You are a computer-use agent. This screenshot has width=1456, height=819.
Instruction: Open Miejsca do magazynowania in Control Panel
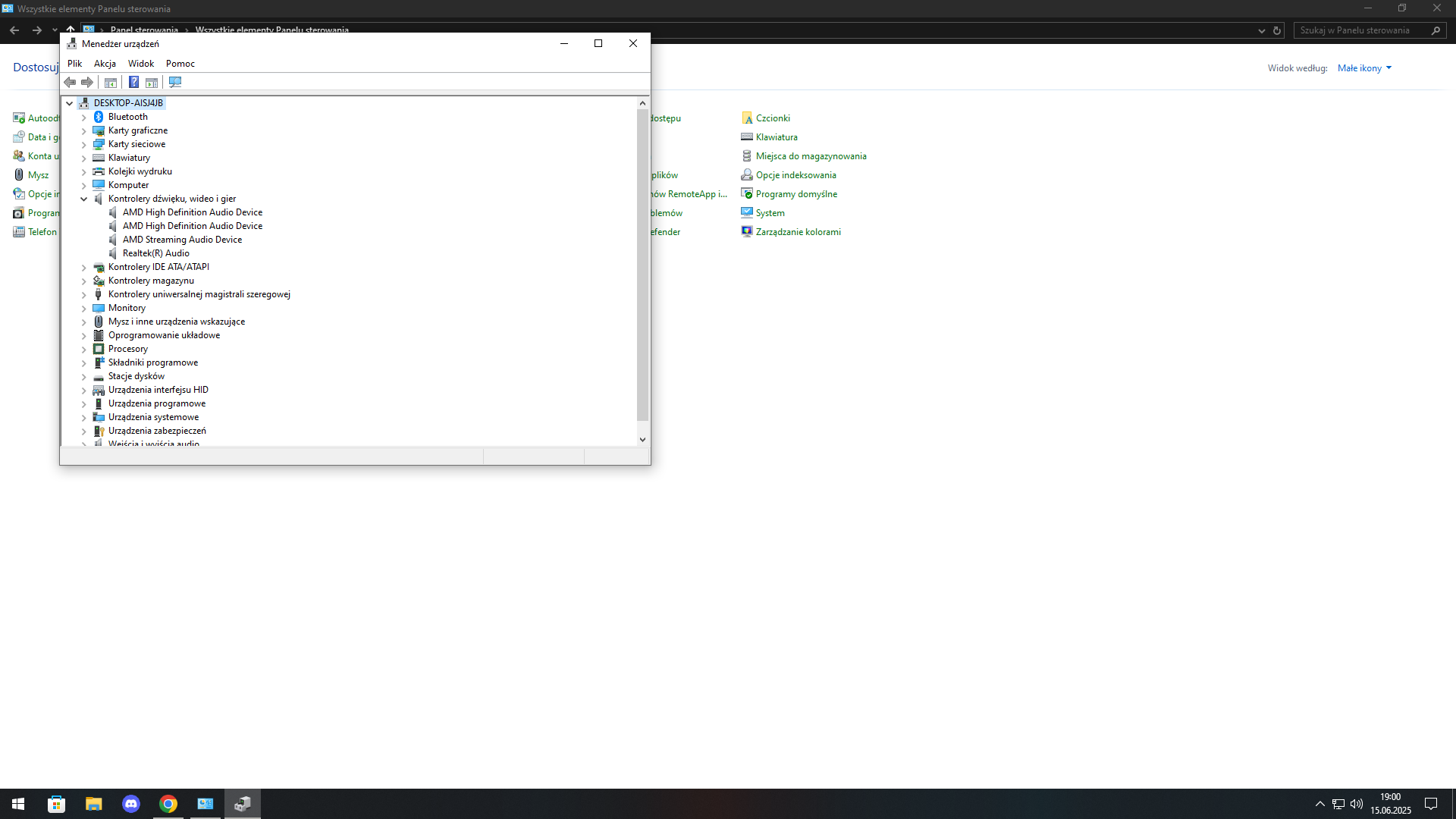tap(811, 156)
